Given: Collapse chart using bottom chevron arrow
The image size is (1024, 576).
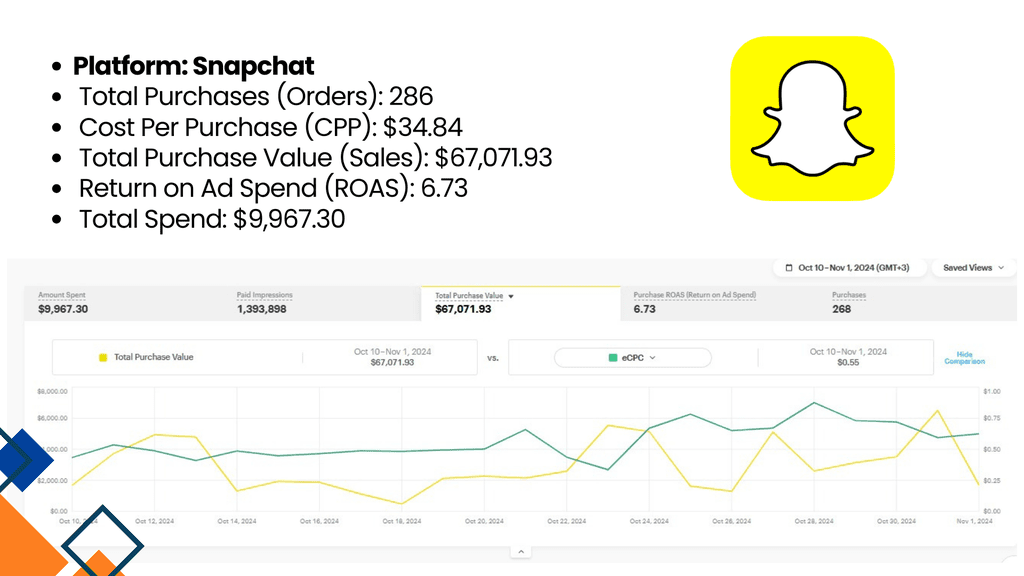Looking at the screenshot, I should pos(520,552).
